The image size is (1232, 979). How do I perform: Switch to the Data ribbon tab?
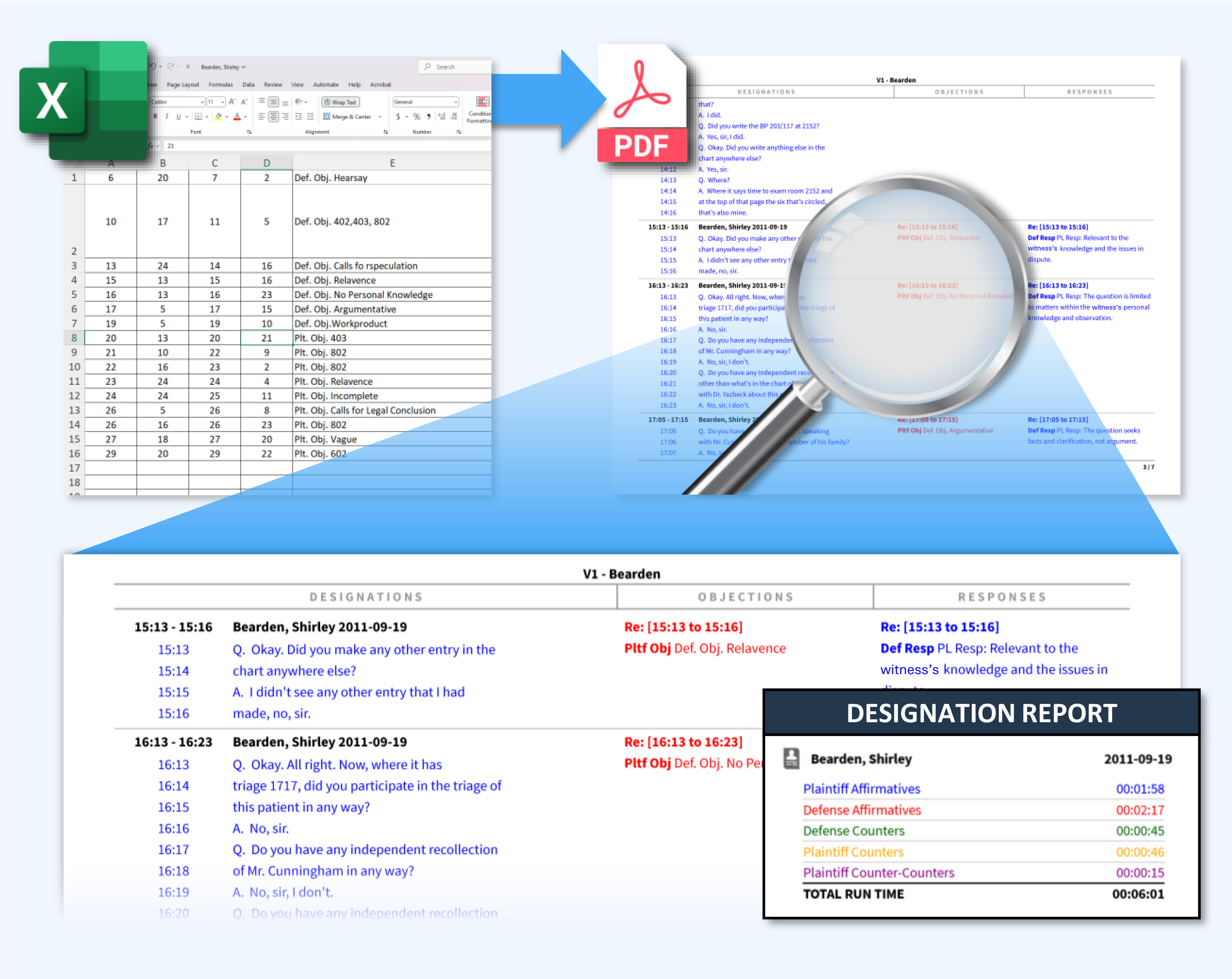pos(249,85)
